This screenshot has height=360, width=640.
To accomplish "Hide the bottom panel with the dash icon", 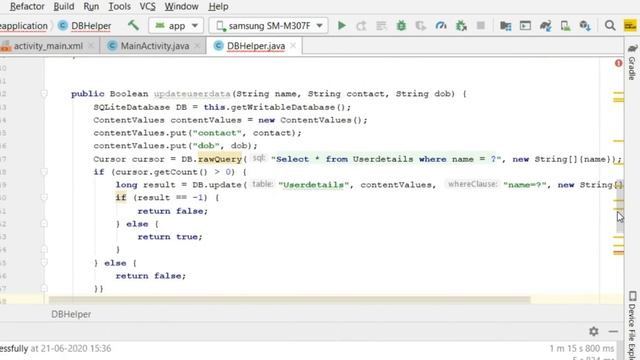I will point(613,331).
